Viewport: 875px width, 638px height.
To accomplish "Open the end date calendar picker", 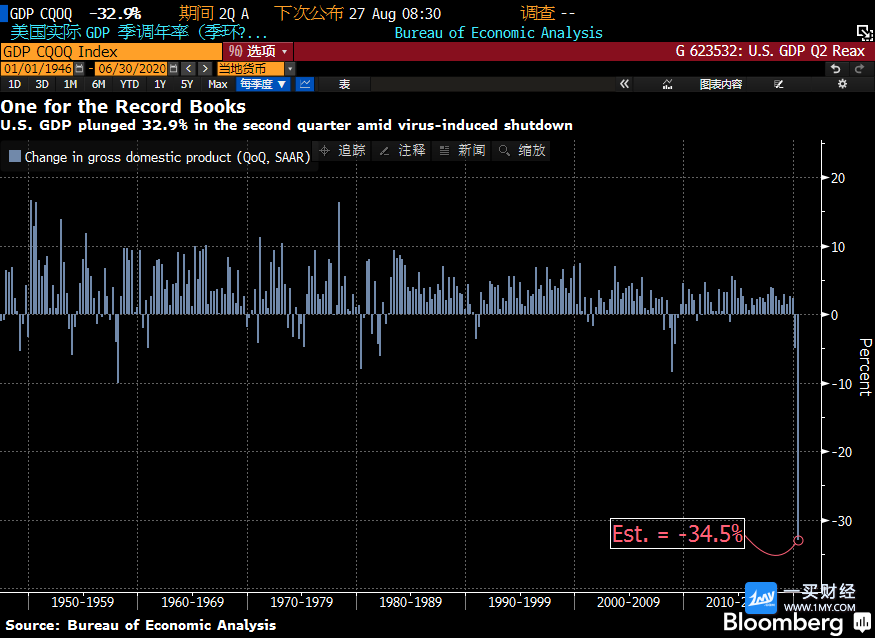I will tap(174, 69).
